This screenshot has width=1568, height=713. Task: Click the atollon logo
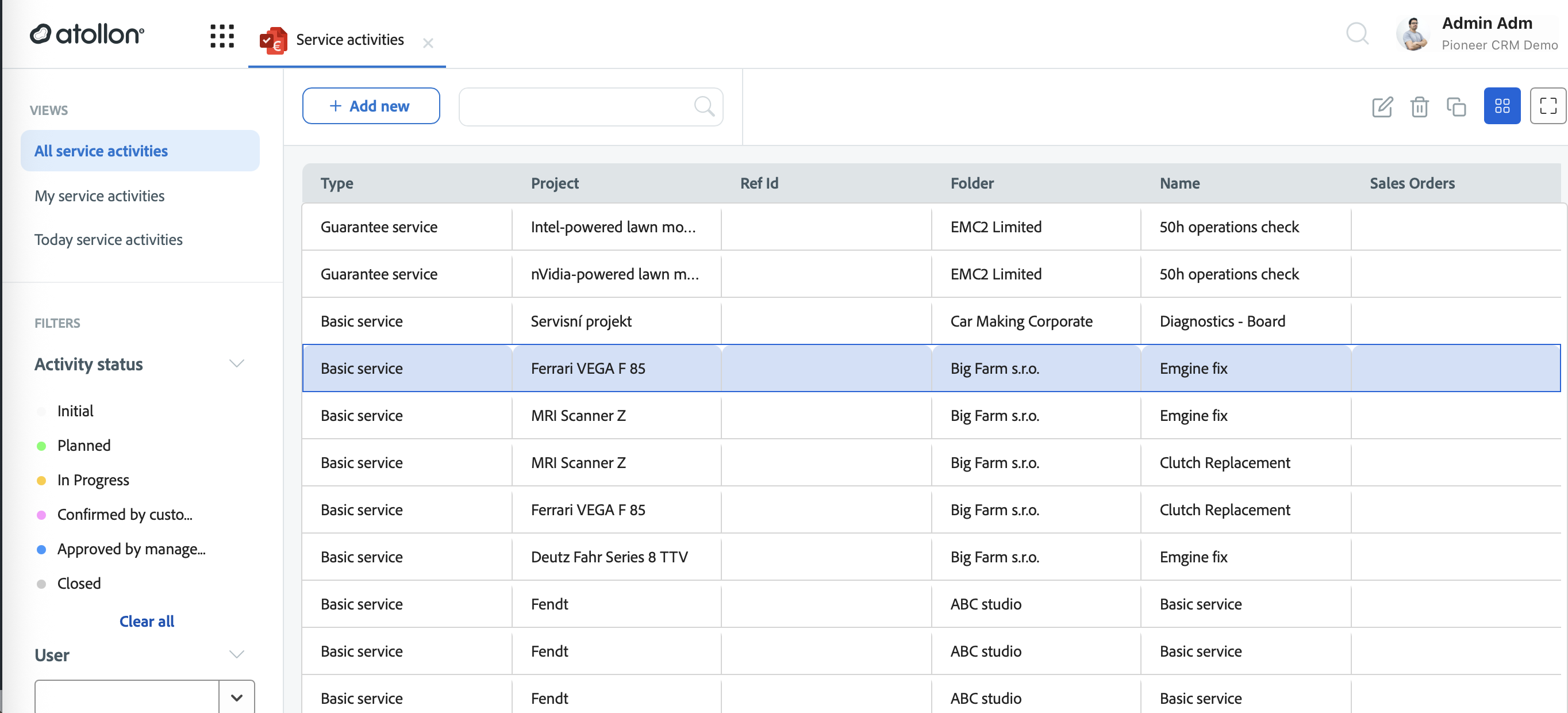87,34
